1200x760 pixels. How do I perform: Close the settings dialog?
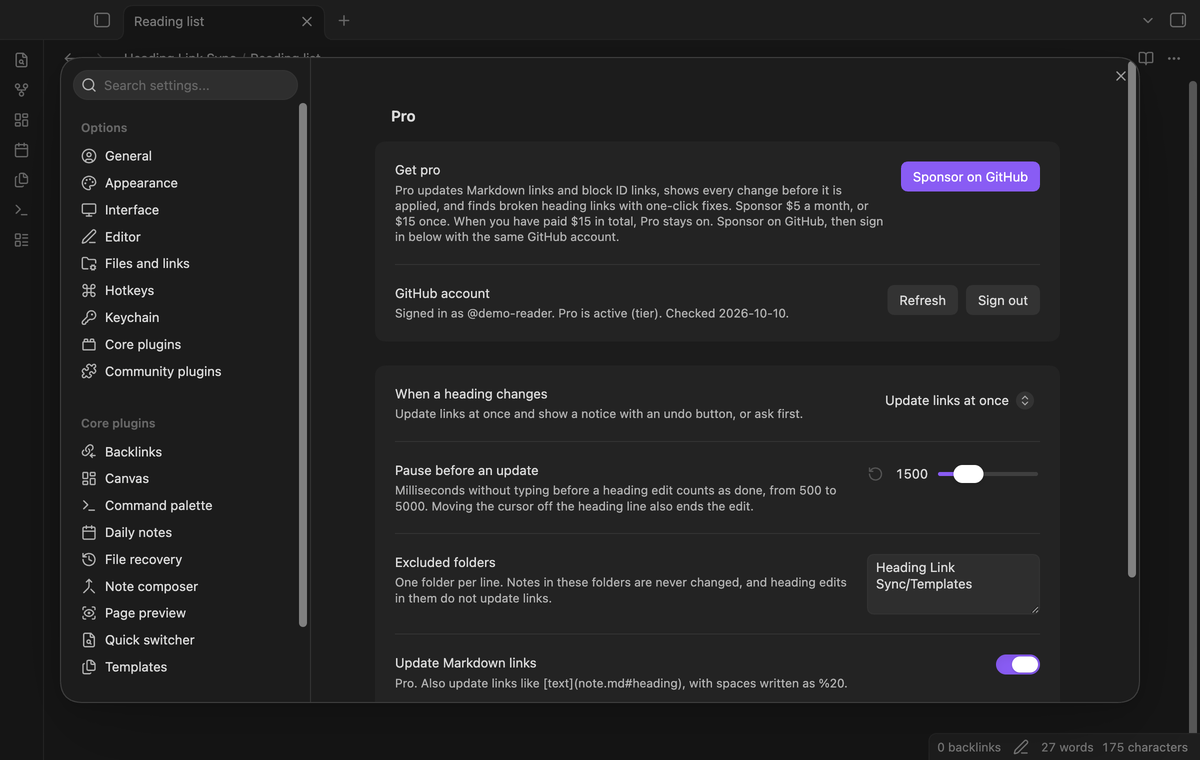point(1120,76)
